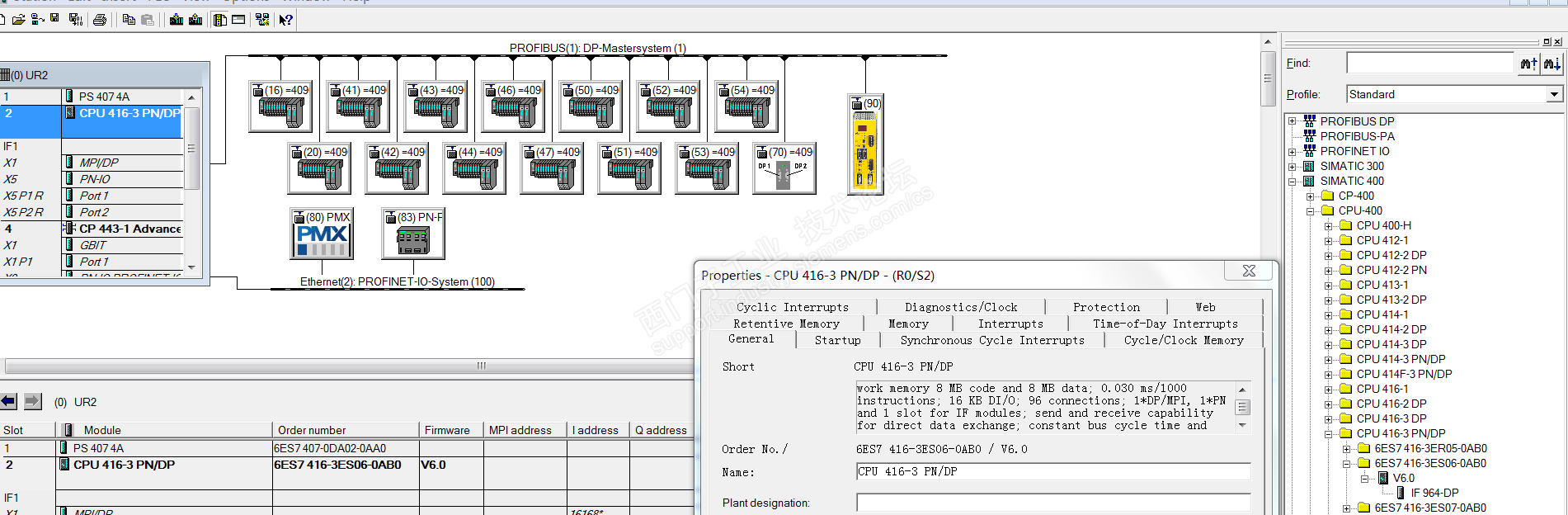
Task: Click the back navigation arrow icon
Action: point(8,401)
